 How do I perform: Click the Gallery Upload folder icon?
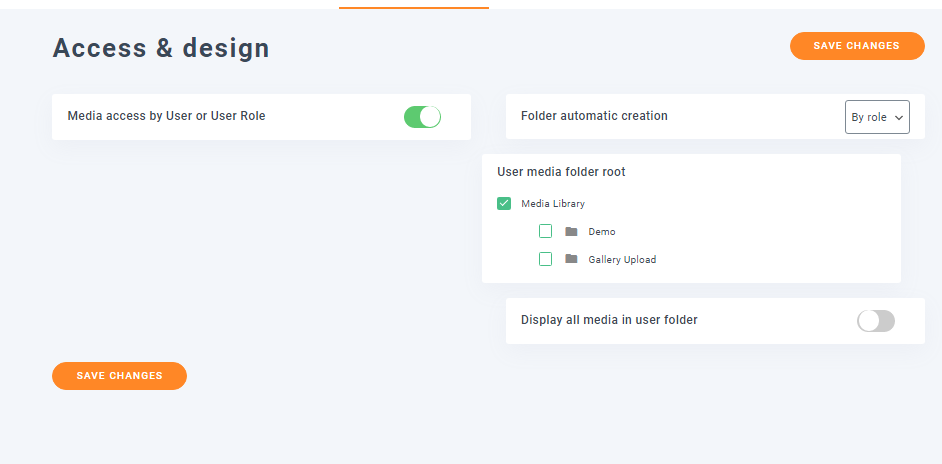point(571,259)
